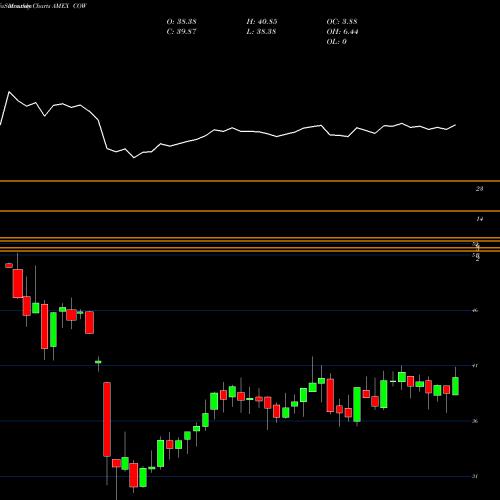Select the '41' price axis label
The height and width of the screenshot is (500, 500).
(475, 366)
